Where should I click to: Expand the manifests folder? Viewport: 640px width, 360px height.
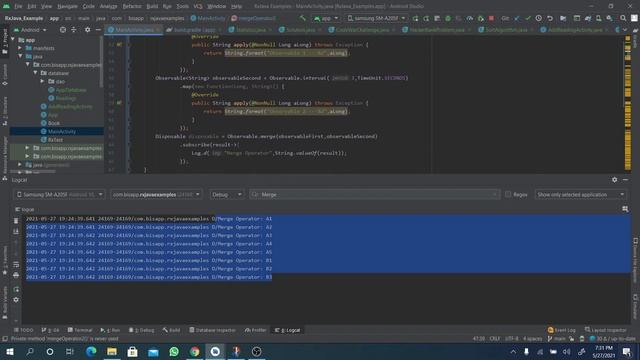click(x=20, y=48)
